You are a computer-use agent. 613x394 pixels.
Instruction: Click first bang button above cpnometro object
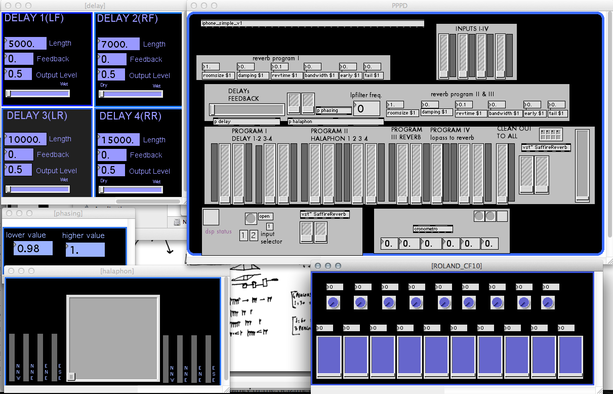click(479, 216)
